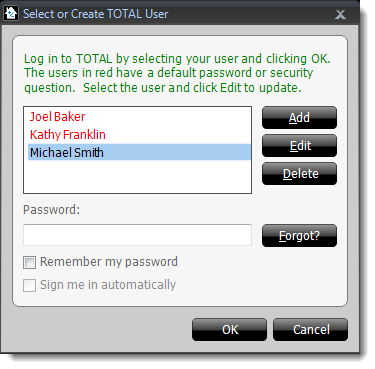Open Edit for the selected user
The height and width of the screenshot is (369, 375).
coord(299,146)
